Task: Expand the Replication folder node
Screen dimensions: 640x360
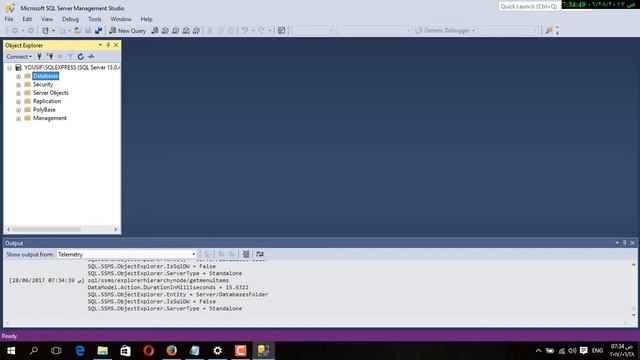Action: coord(18,102)
